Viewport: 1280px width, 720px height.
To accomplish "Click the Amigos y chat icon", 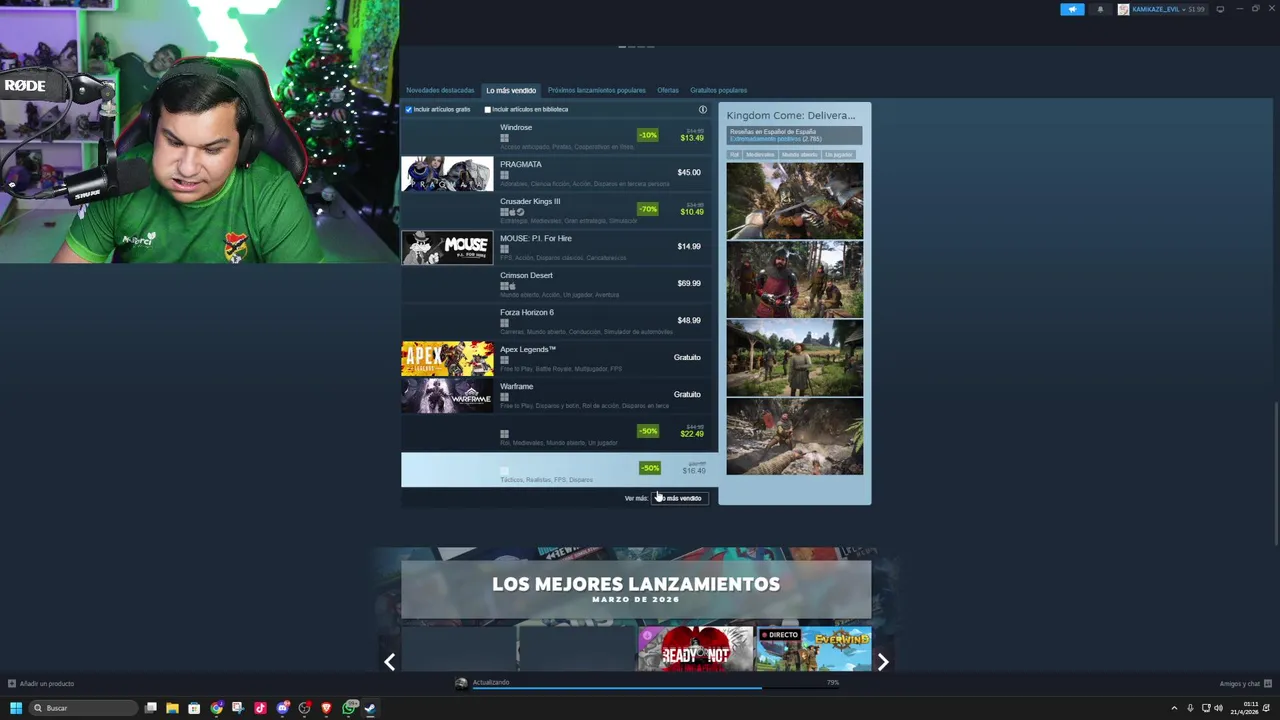I will point(1266,684).
